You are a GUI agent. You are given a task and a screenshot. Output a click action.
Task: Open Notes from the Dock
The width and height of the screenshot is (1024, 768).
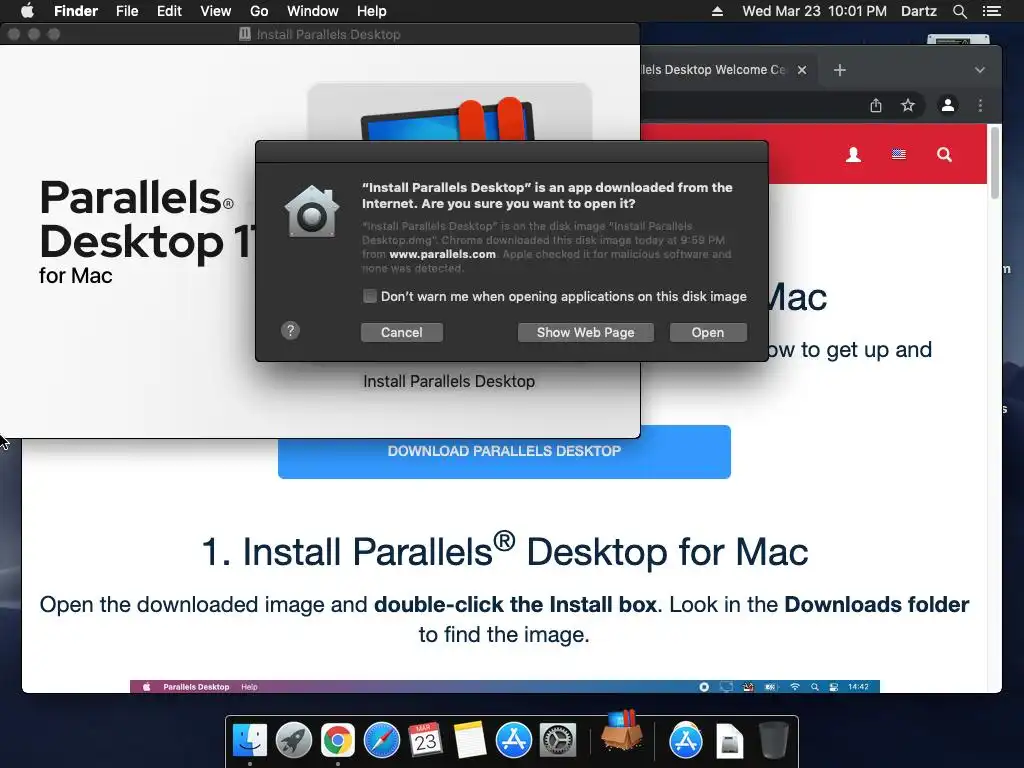(470, 741)
